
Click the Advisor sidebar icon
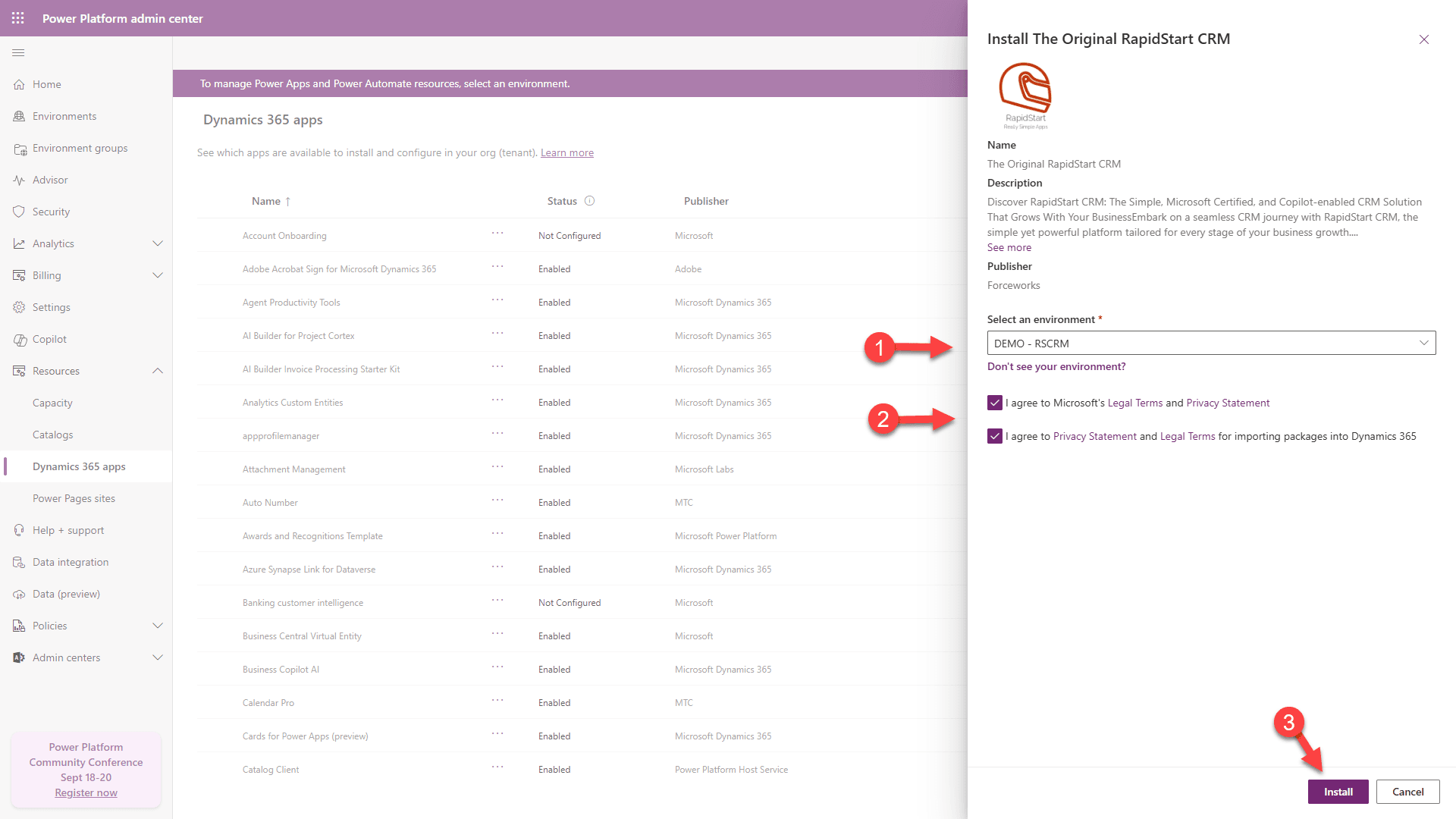point(20,180)
